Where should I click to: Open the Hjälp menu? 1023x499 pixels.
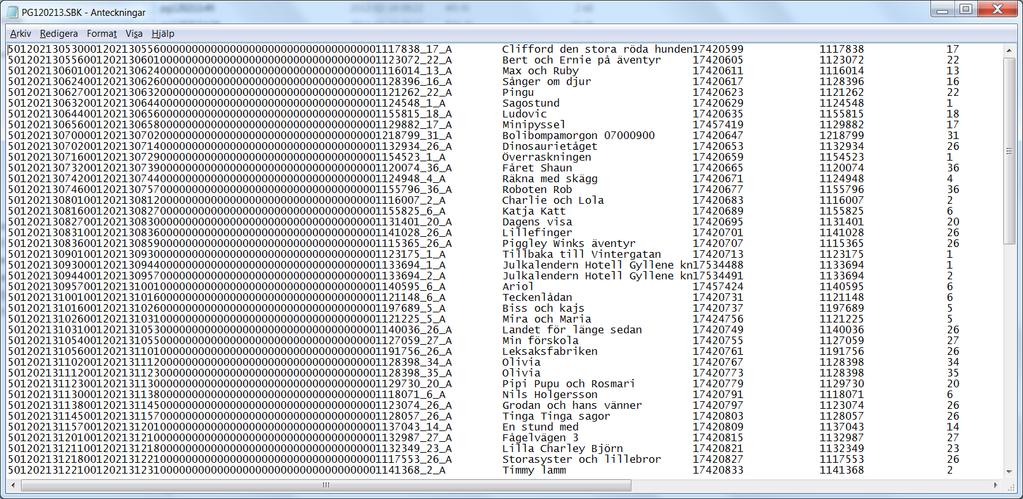[x=162, y=33]
